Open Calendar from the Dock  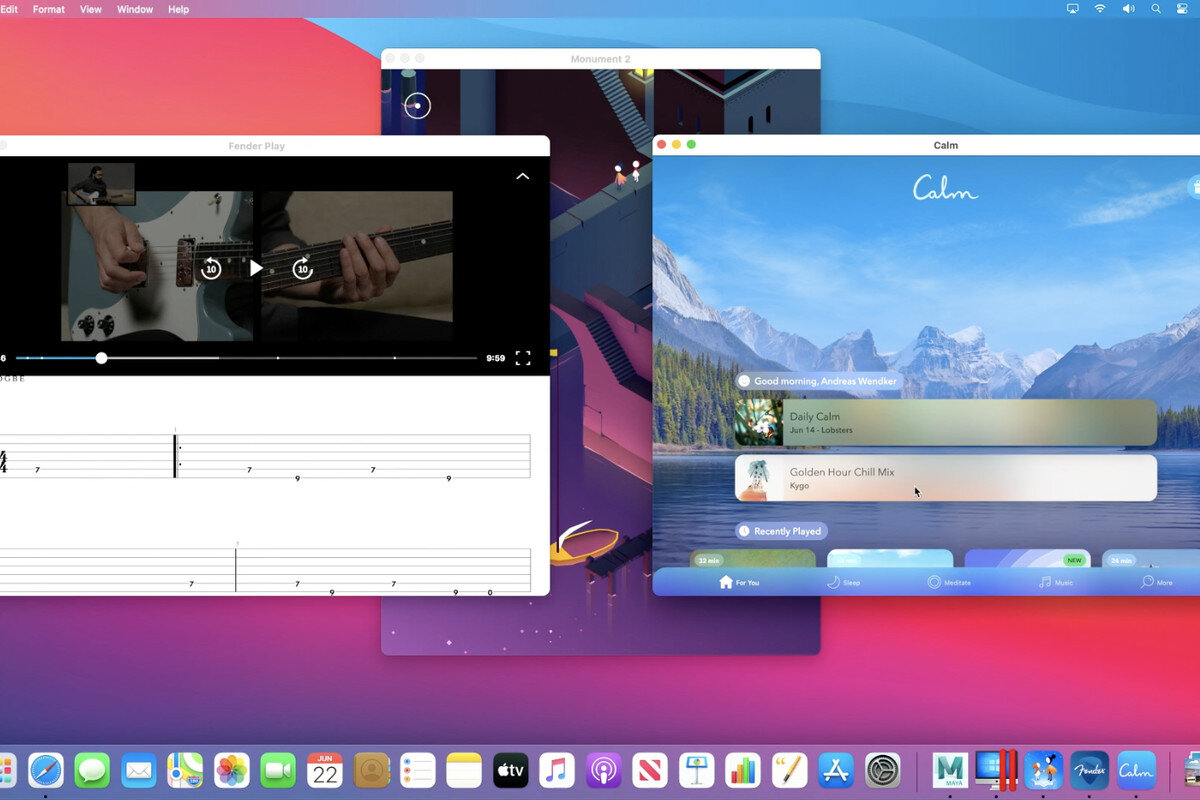[325, 770]
